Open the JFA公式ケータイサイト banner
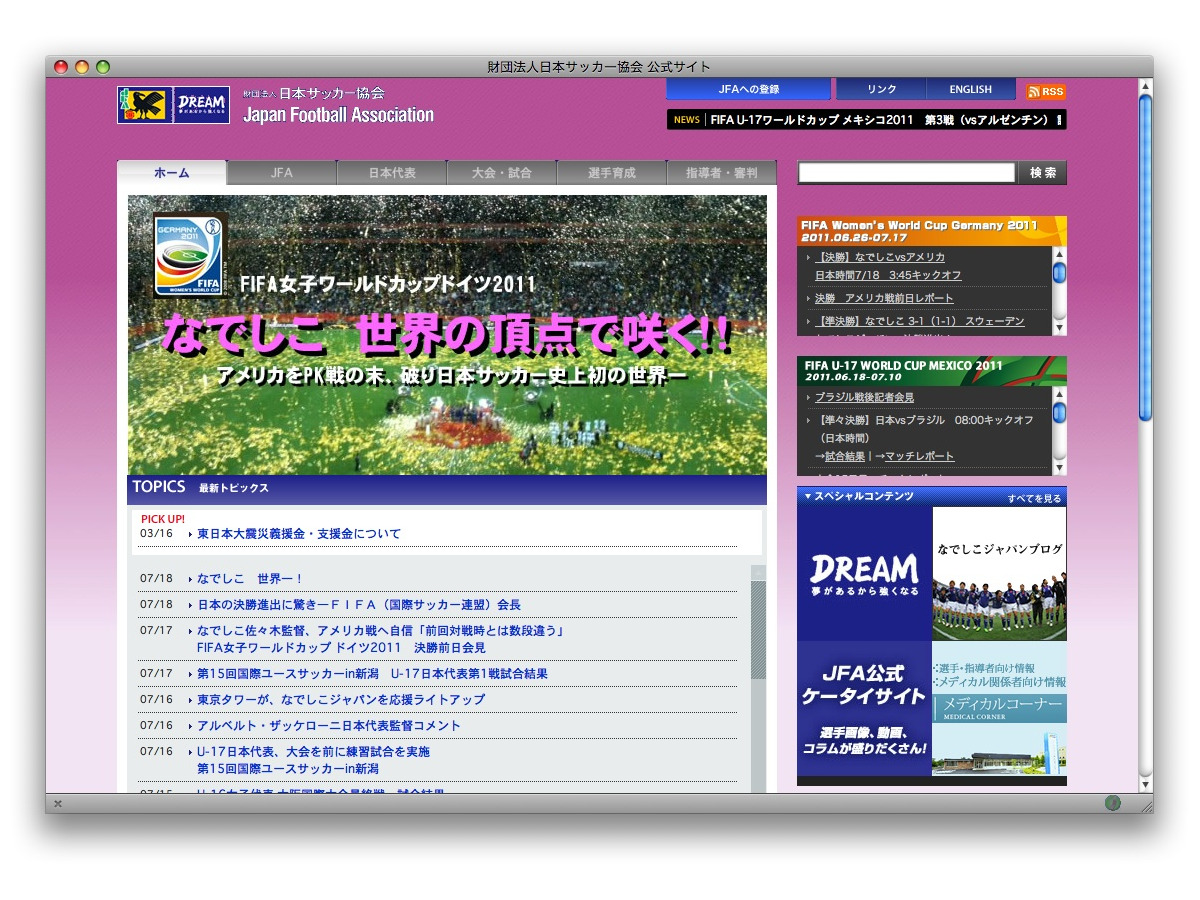 (864, 709)
